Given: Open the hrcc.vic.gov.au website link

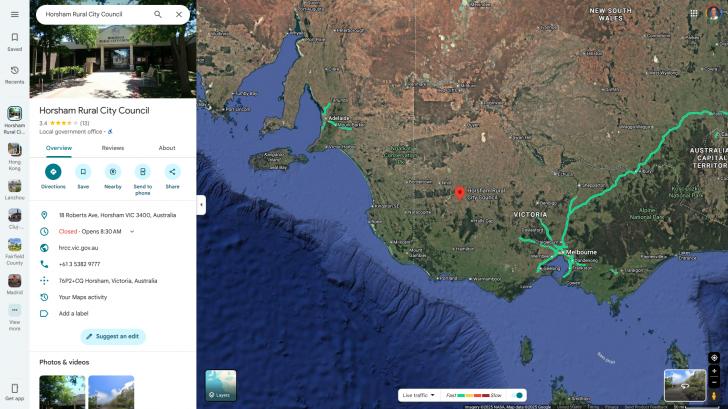Looking at the screenshot, I should (x=79, y=247).
